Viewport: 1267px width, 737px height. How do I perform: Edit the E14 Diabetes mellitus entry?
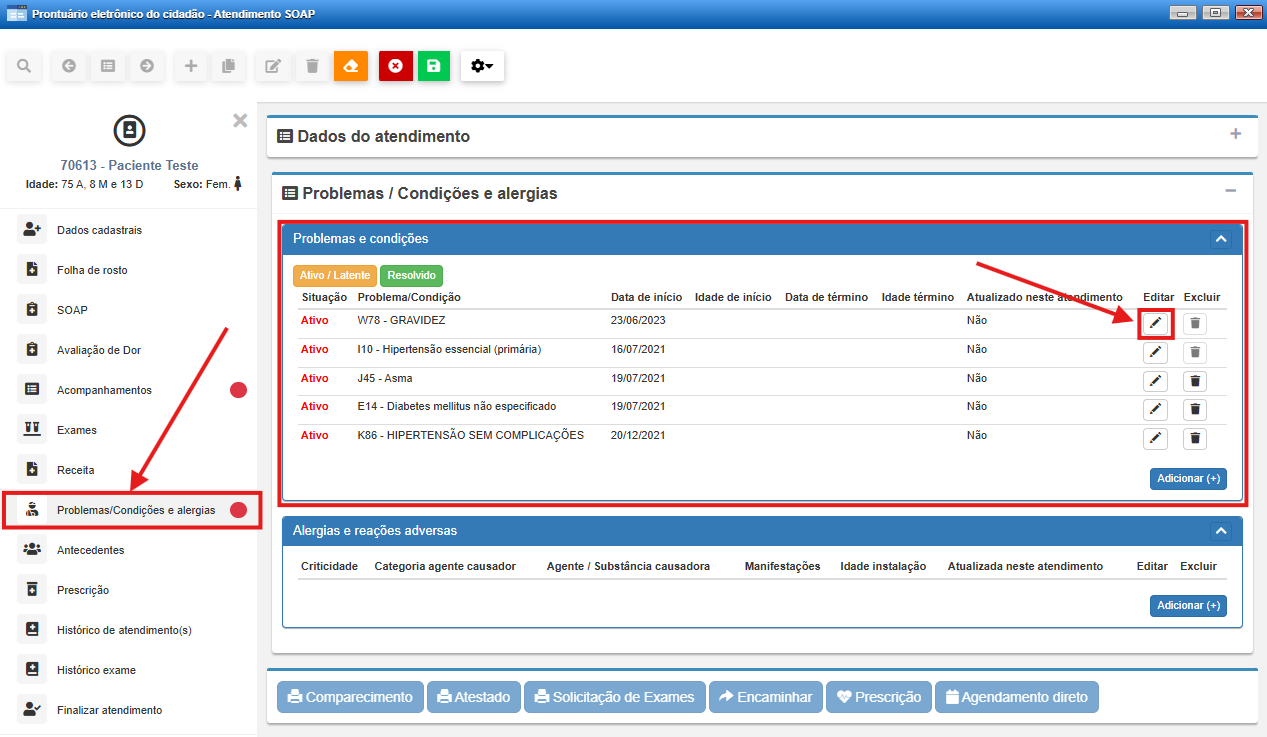pyautogui.click(x=1155, y=410)
